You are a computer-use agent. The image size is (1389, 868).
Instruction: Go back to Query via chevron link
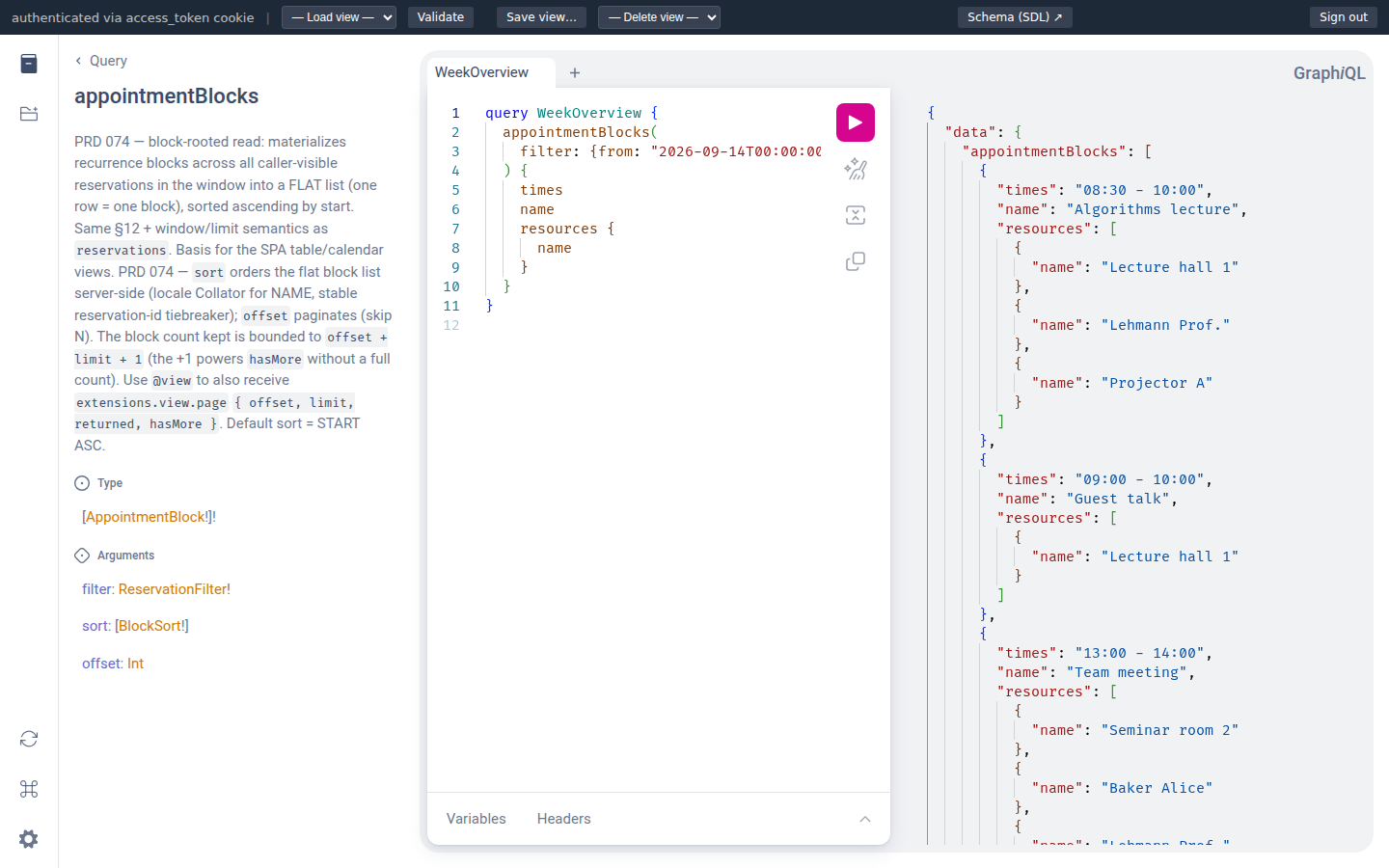pos(101,61)
